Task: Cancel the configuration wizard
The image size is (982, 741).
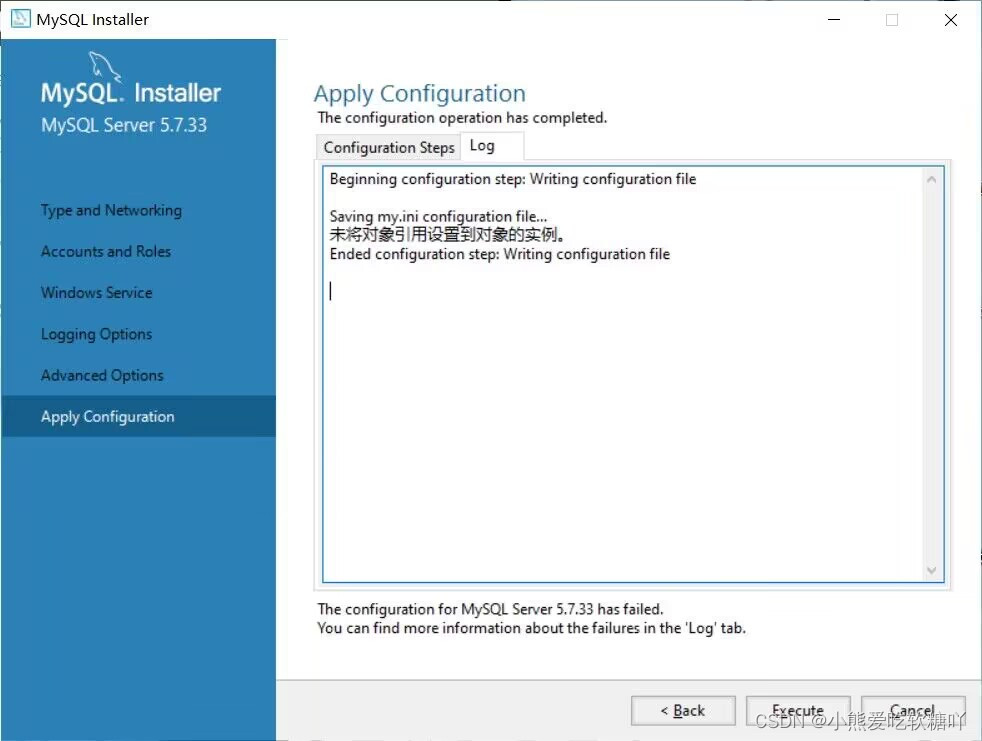Action: click(x=912, y=710)
